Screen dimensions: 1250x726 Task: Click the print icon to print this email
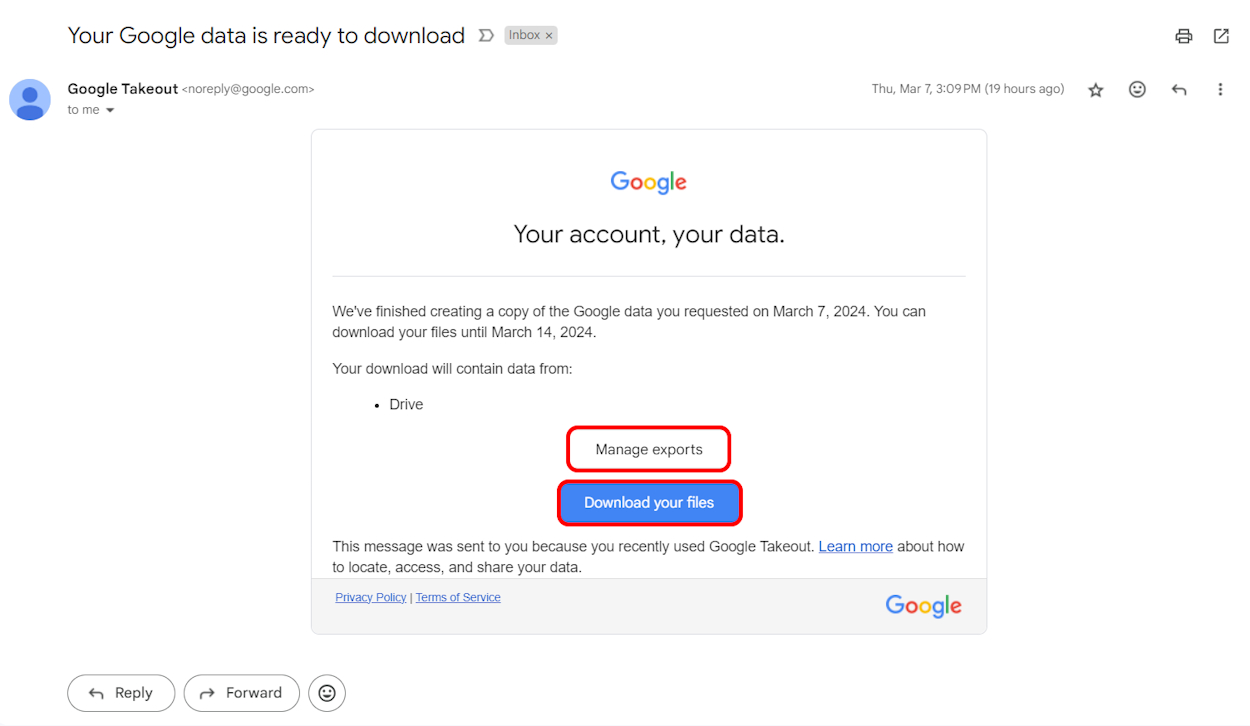[1183, 35]
